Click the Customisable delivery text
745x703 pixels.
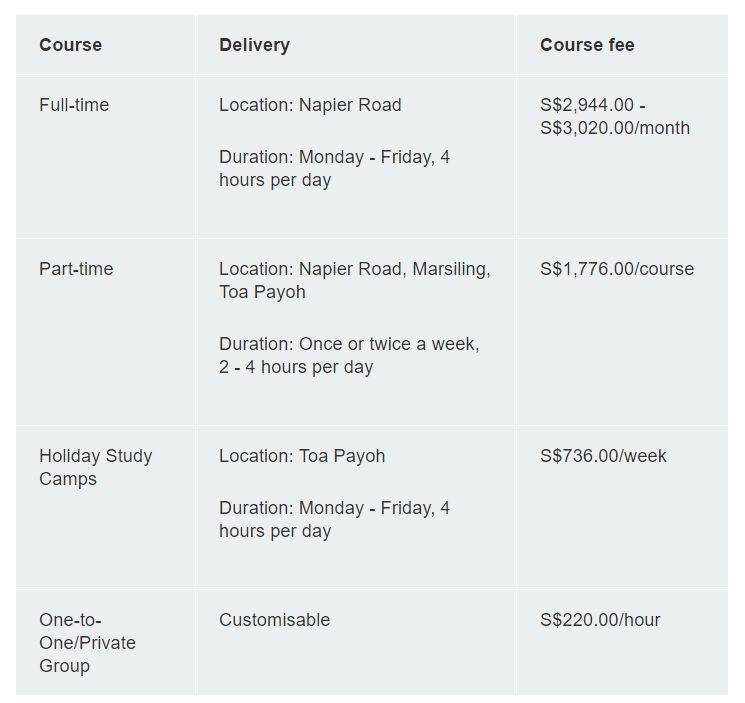point(274,620)
